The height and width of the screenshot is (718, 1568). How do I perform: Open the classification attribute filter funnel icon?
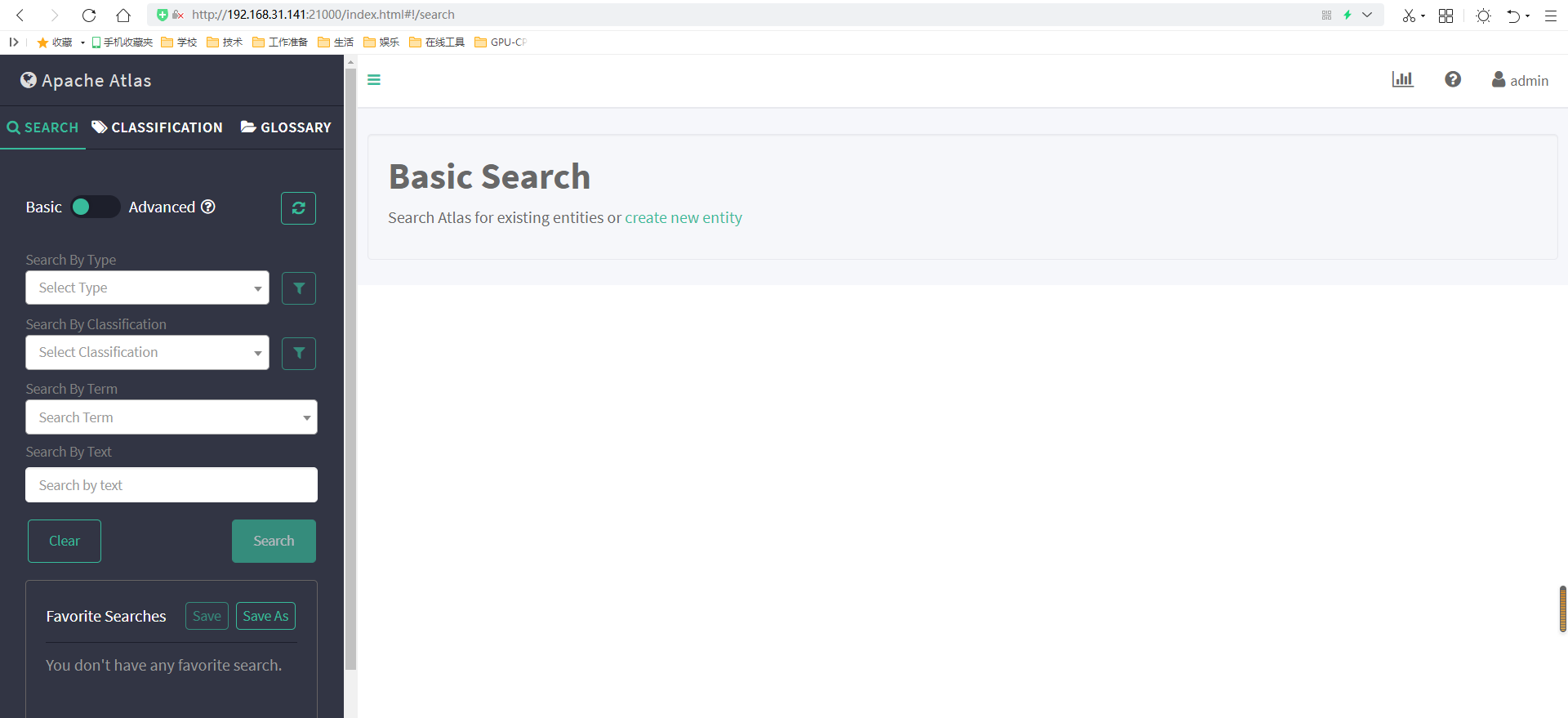(x=299, y=353)
